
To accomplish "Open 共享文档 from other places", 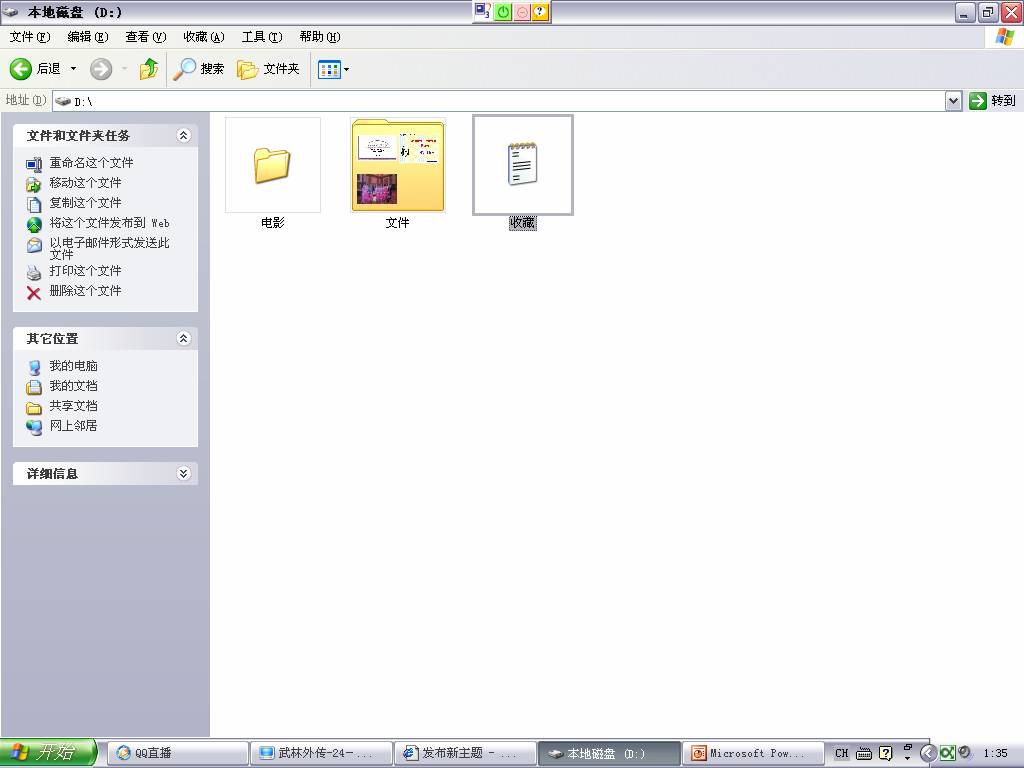I will [74, 406].
